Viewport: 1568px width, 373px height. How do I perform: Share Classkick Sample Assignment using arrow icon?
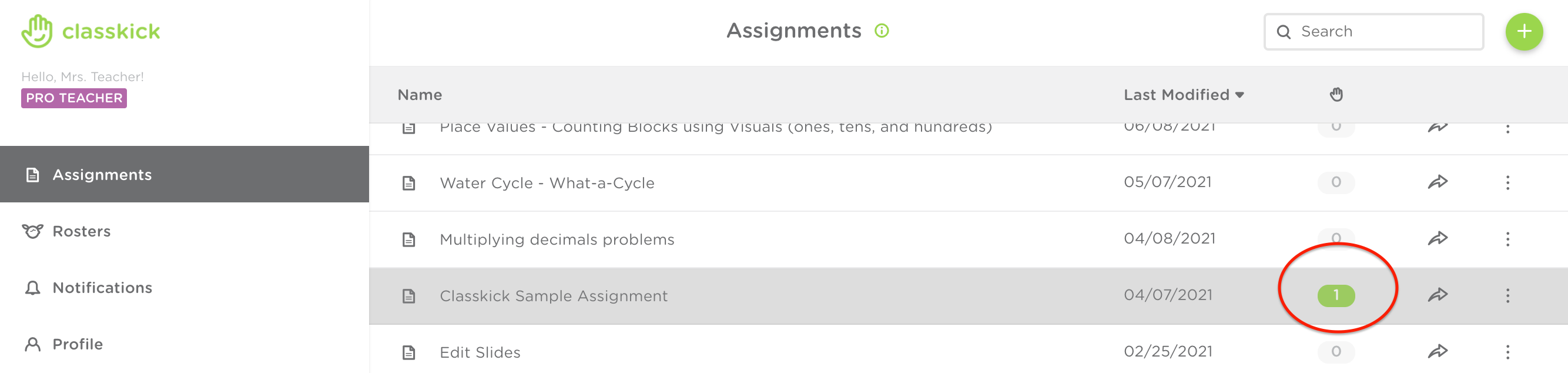pos(1438,295)
